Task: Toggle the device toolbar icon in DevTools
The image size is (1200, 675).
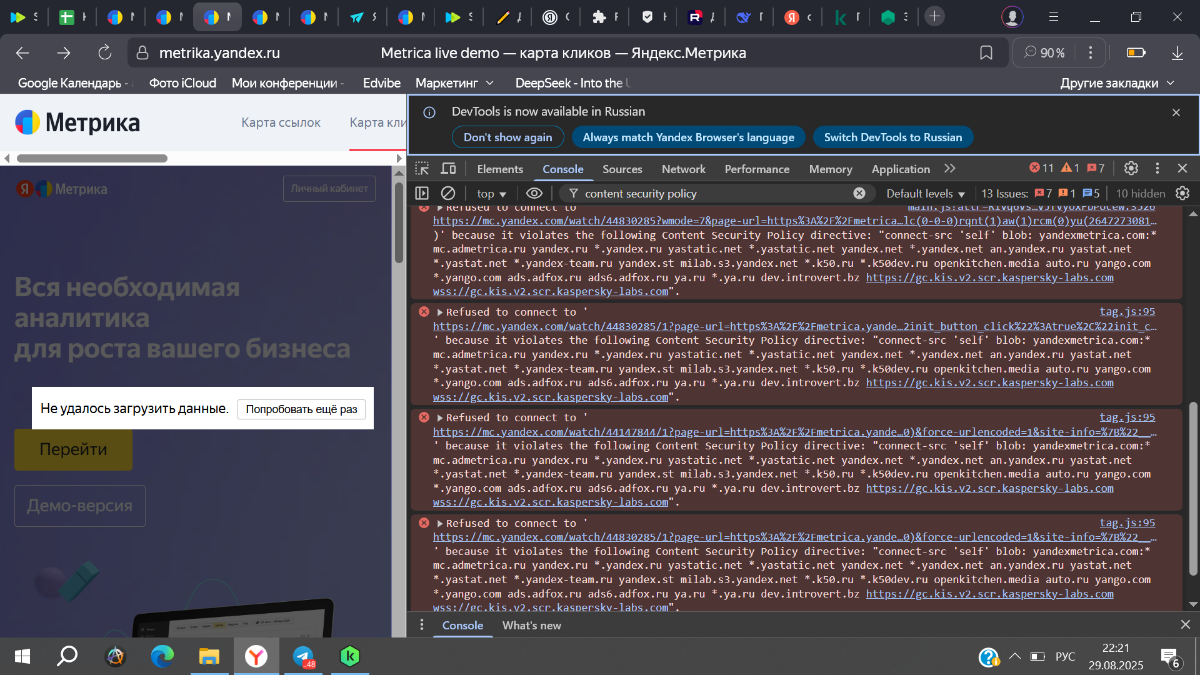Action: pos(448,169)
